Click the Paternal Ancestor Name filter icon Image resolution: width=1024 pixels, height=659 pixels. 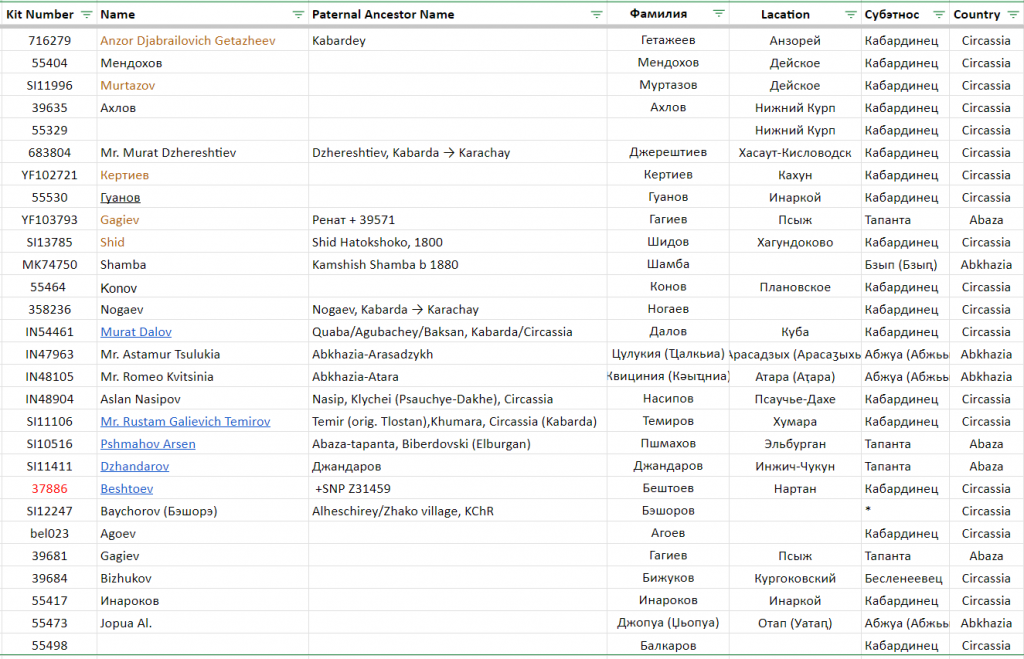pyautogui.click(x=597, y=15)
